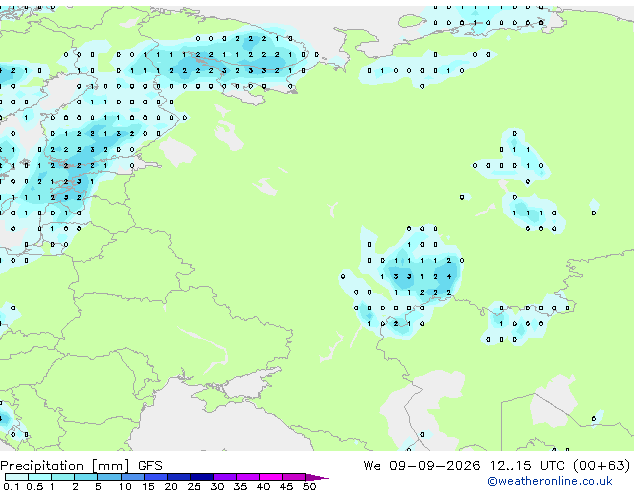Click the (00+63) forecast offset text
Screen dimensions: 634x490
tap(601, 466)
